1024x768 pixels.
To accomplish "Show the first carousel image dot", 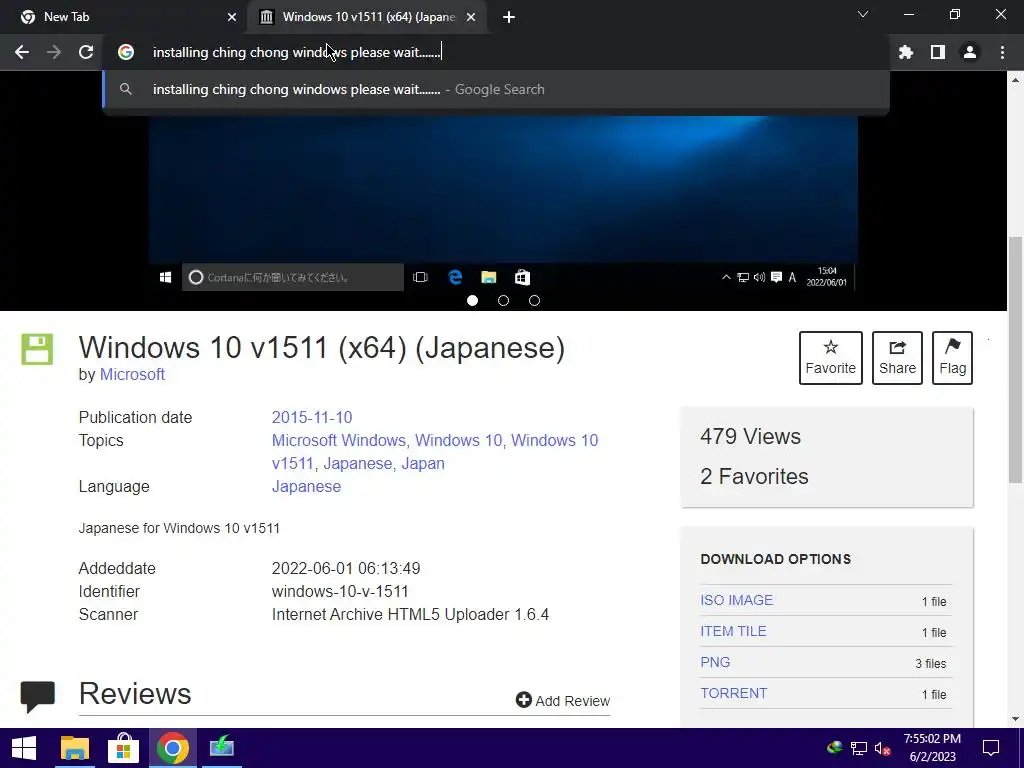I will coord(472,300).
